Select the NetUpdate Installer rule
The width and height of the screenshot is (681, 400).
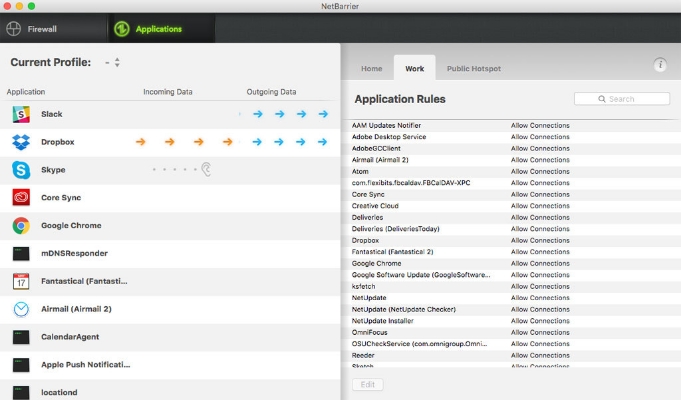point(383,321)
